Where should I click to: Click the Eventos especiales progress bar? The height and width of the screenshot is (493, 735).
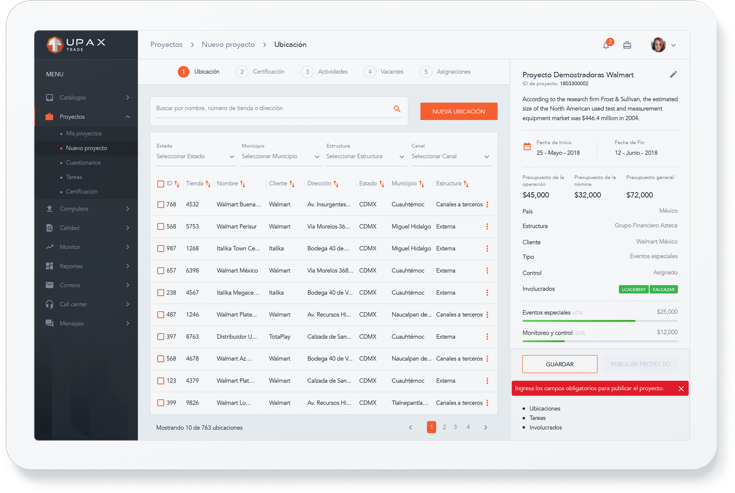pos(600,321)
